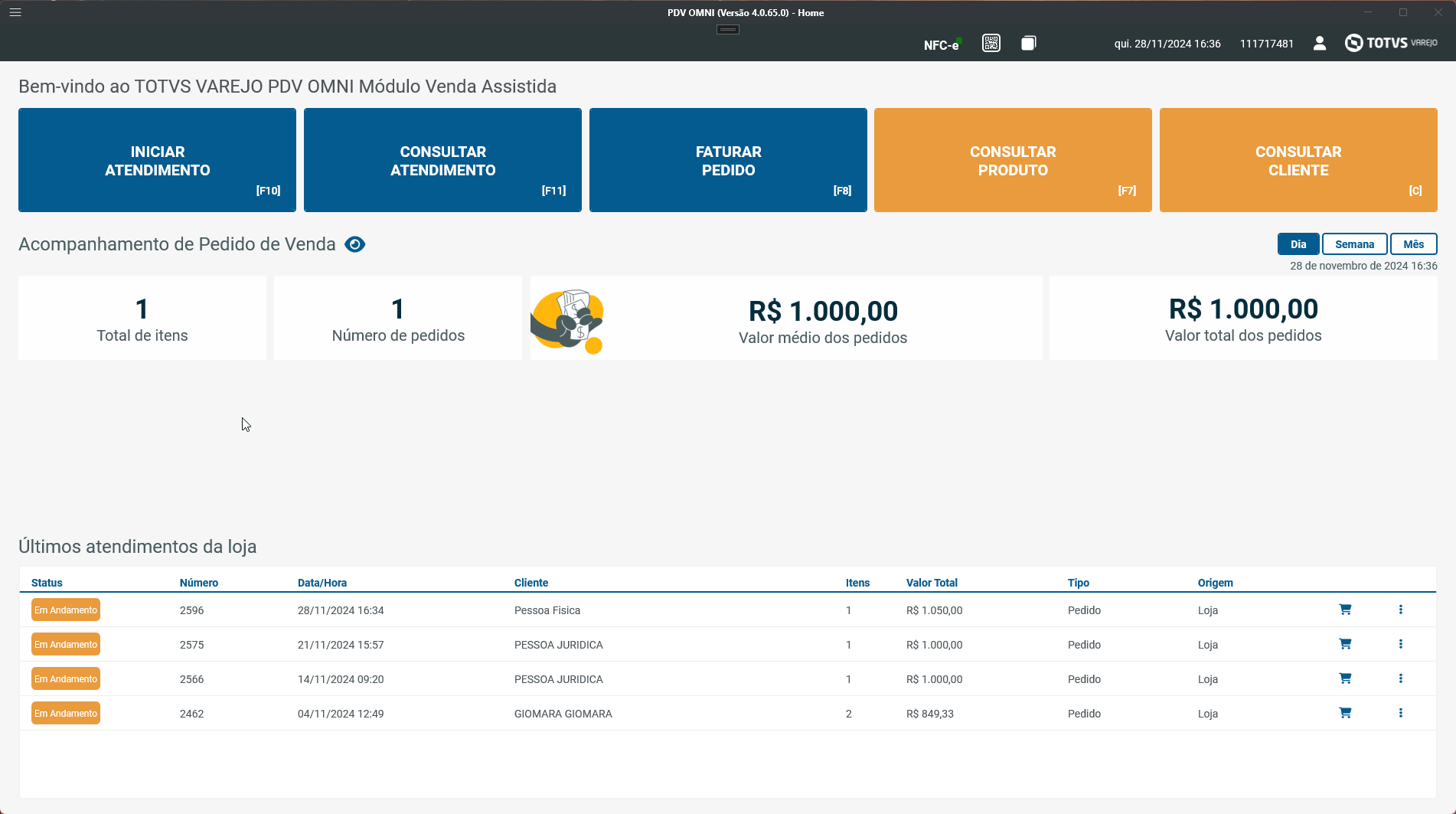
Task: Click Em Andamento badge for order 2462
Action: (66, 714)
